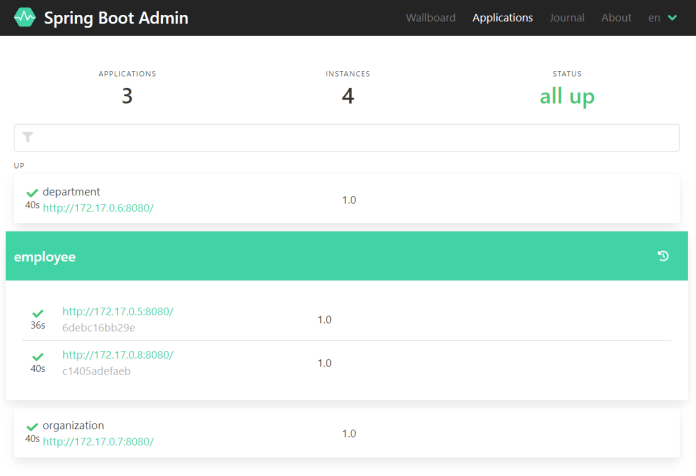
Task: Click the department green checkmark status icon
Action: (x=32, y=193)
